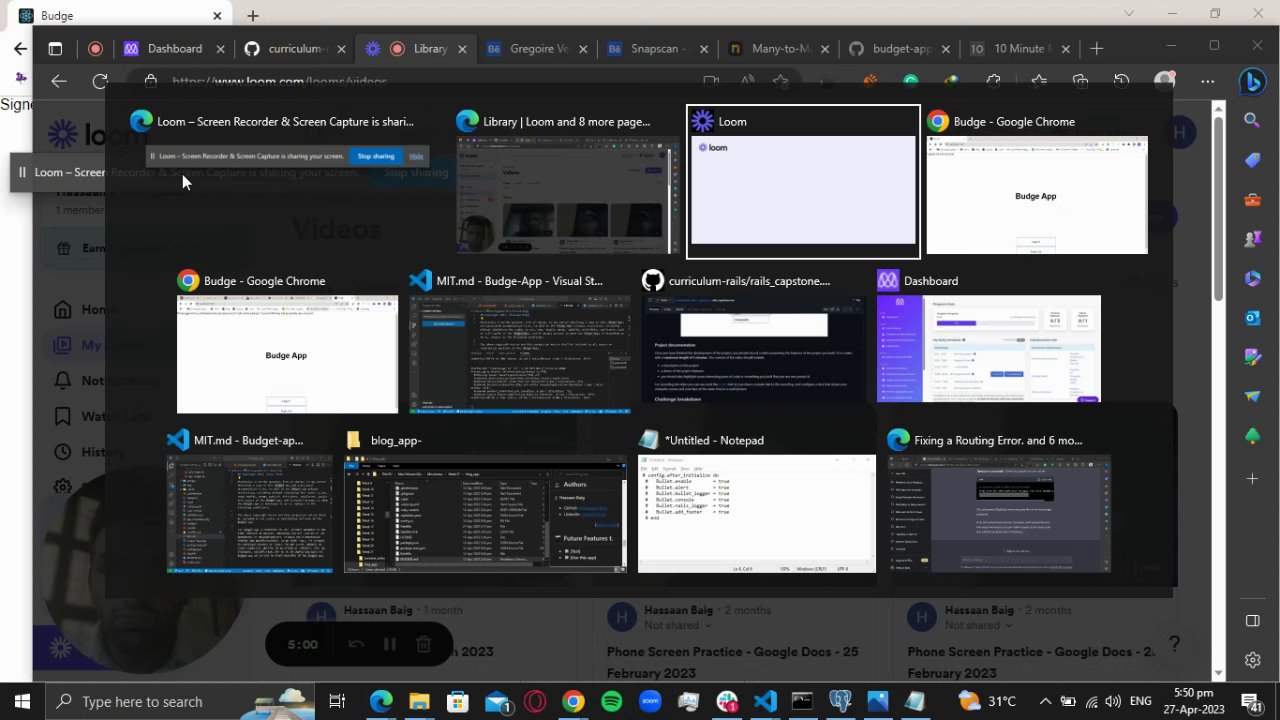Select the Library tab in Edge
The height and width of the screenshot is (720, 1280).
[x=418, y=48]
